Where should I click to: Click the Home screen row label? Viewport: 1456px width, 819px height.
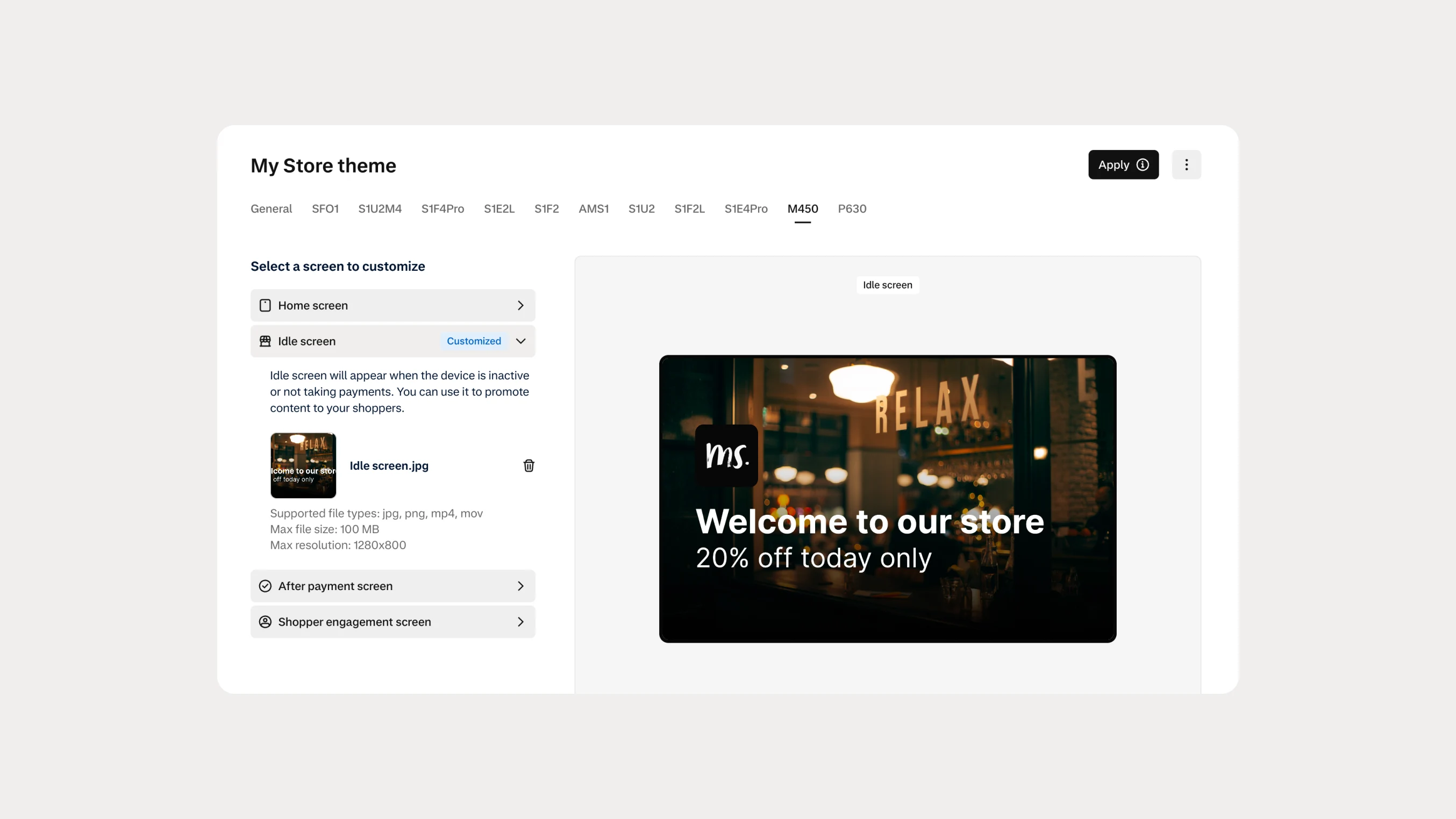click(x=312, y=306)
